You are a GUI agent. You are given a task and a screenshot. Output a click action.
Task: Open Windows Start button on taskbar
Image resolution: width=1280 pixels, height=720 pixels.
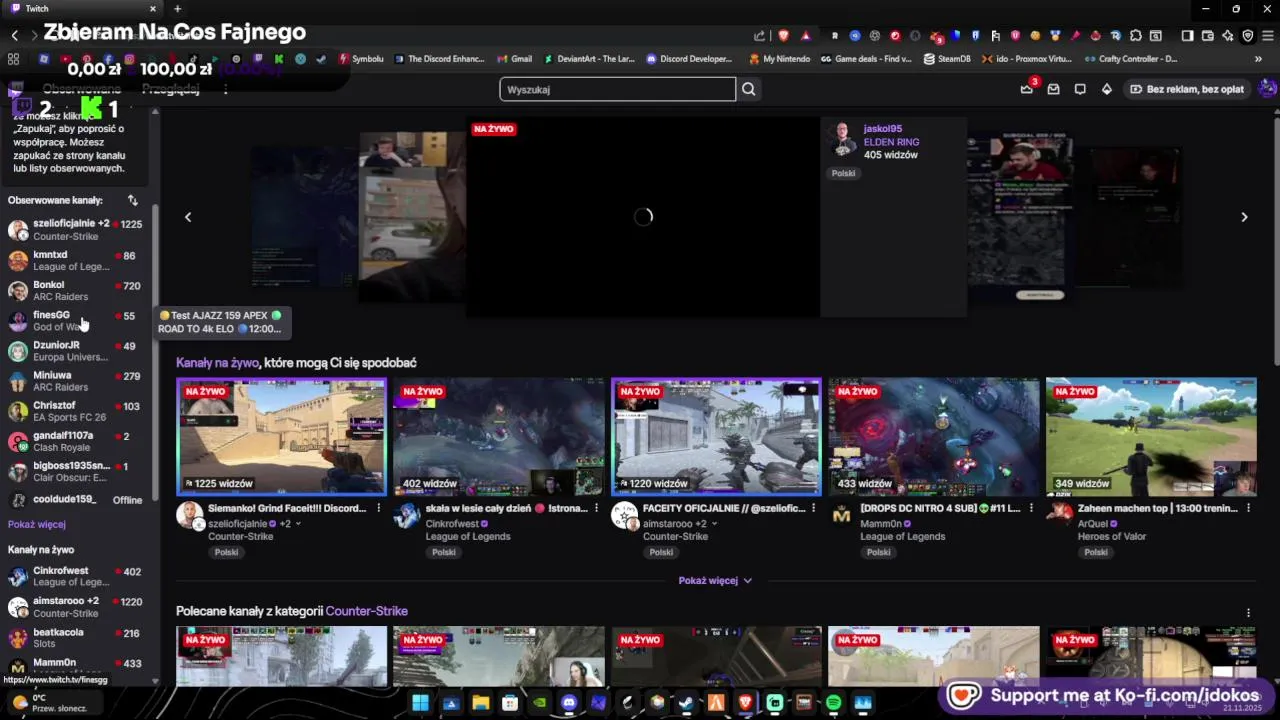pos(420,703)
